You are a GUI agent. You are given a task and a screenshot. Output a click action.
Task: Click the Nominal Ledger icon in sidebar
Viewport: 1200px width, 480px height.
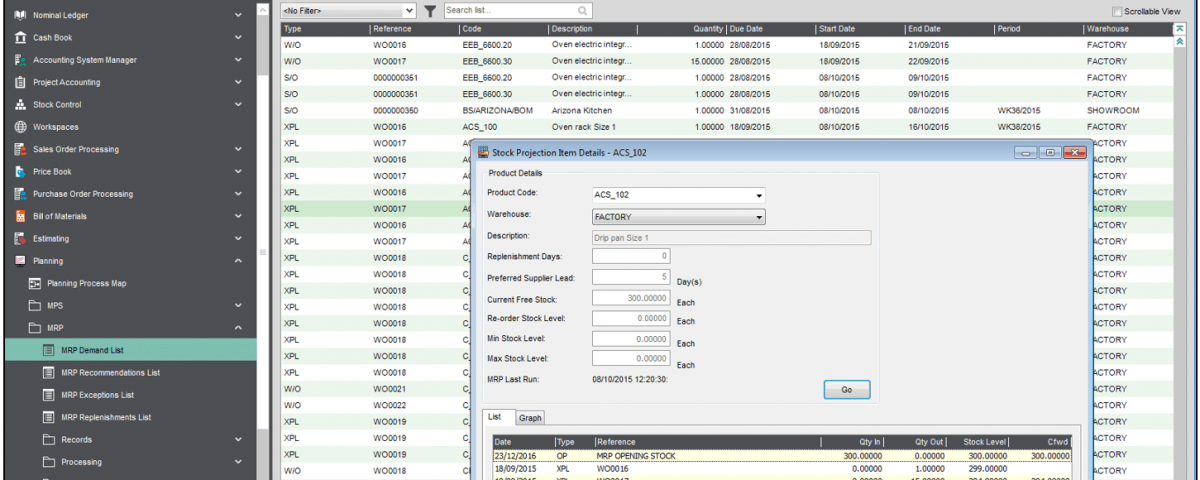(21, 15)
